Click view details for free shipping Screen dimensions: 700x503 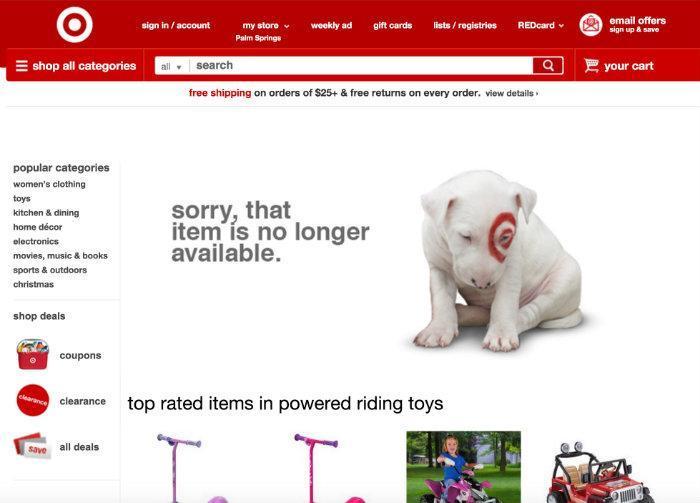[512, 93]
